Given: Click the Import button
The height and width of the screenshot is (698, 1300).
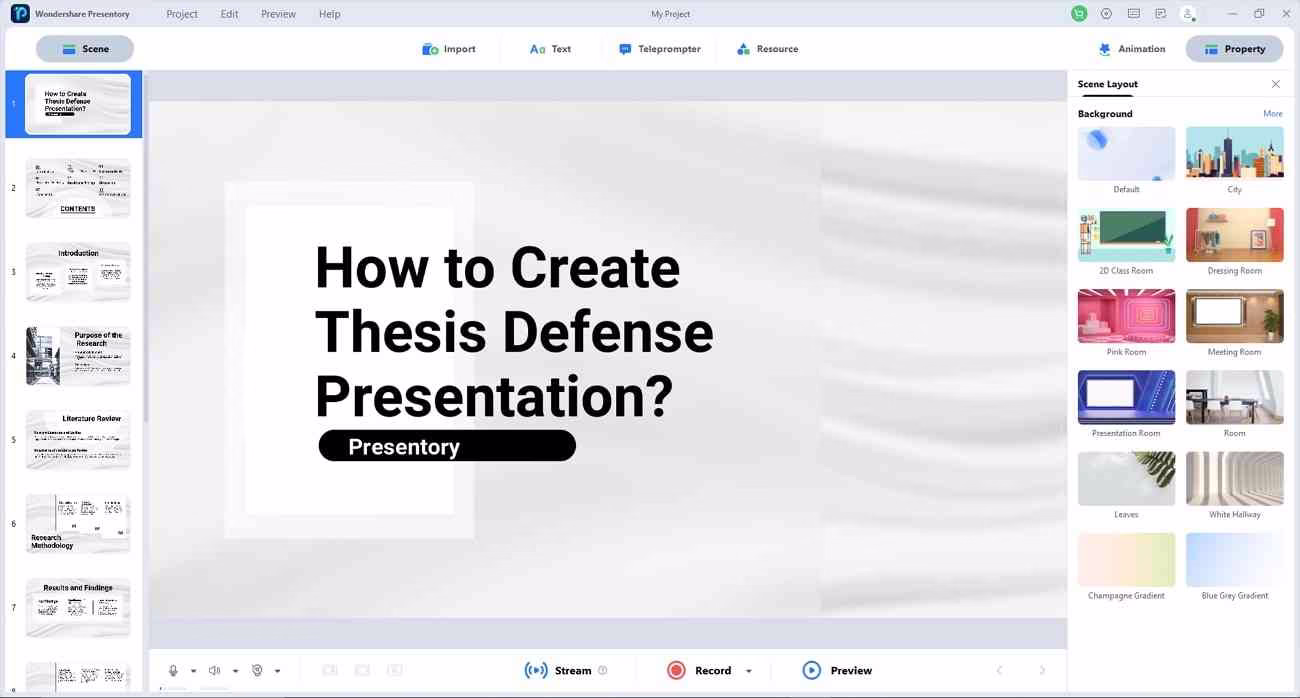Looking at the screenshot, I should 449,49.
